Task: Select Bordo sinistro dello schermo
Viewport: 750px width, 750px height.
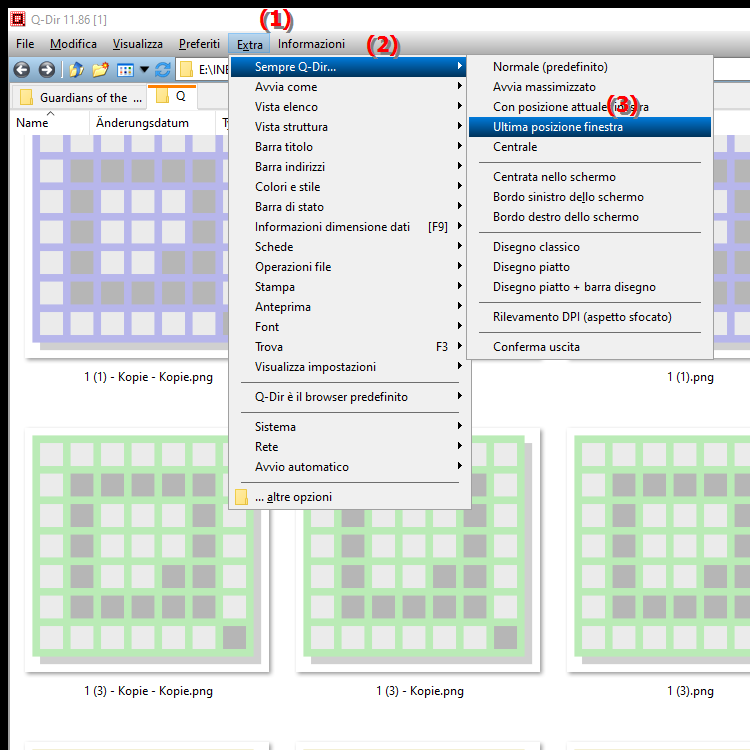Action: click(x=589, y=197)
